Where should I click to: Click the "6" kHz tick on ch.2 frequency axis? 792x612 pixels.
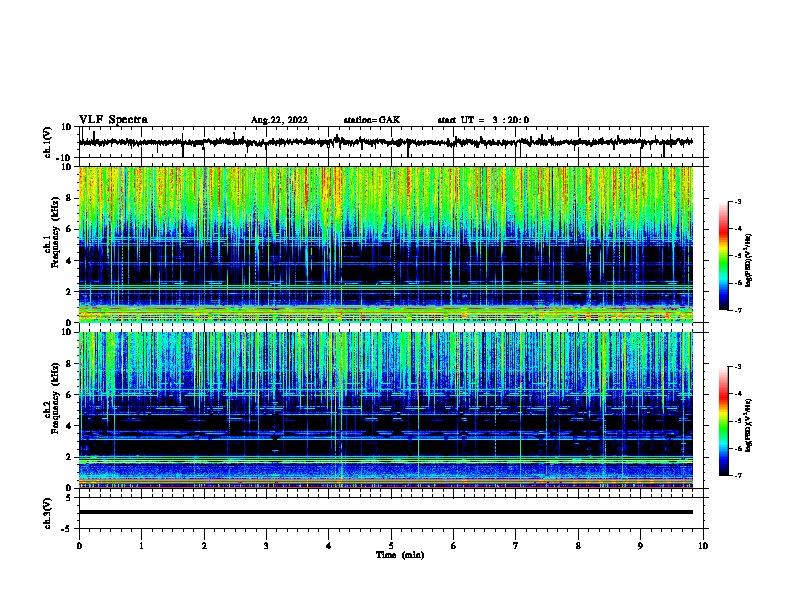point(69,395)
